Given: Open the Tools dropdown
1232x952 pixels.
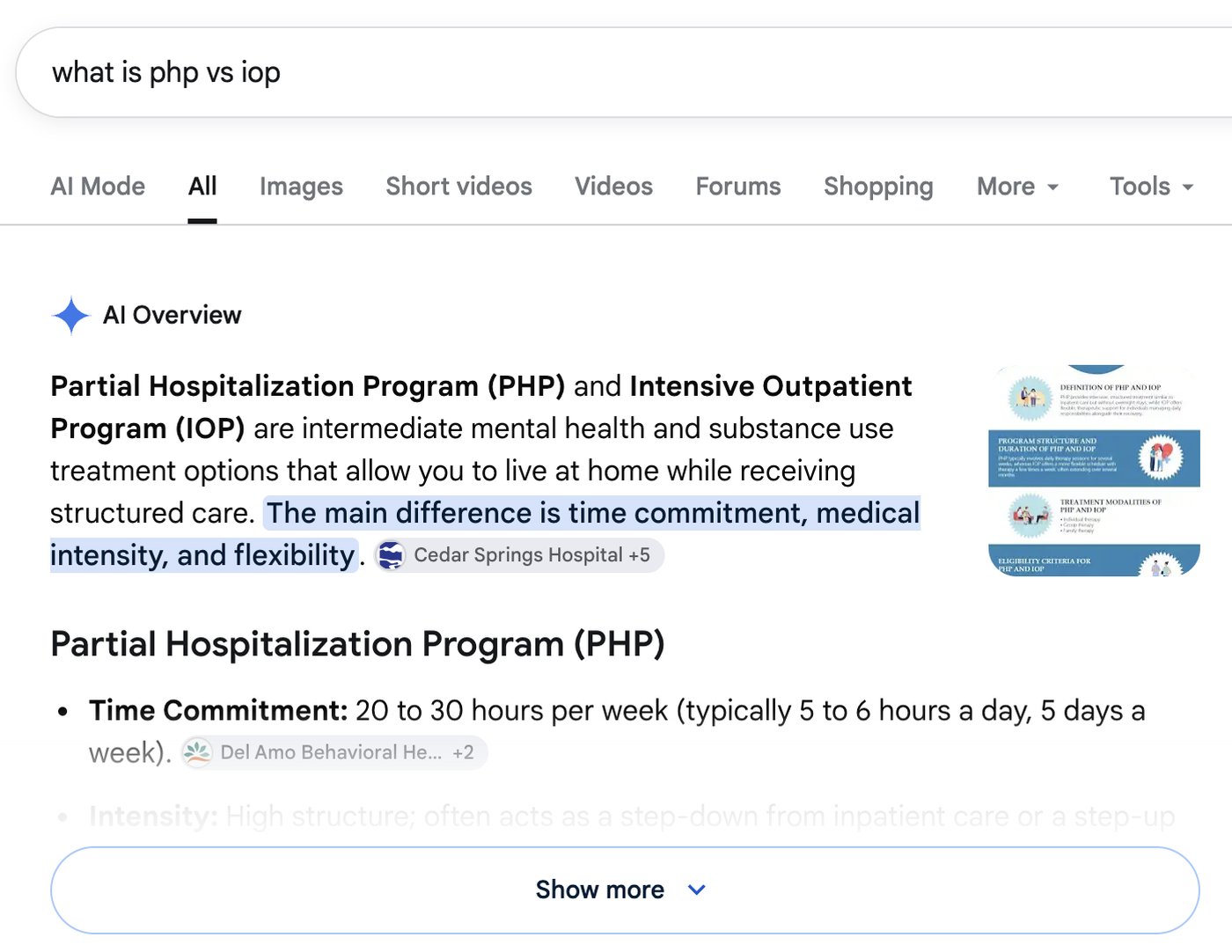Looking at the screenshot, I should coord(1151,187).
